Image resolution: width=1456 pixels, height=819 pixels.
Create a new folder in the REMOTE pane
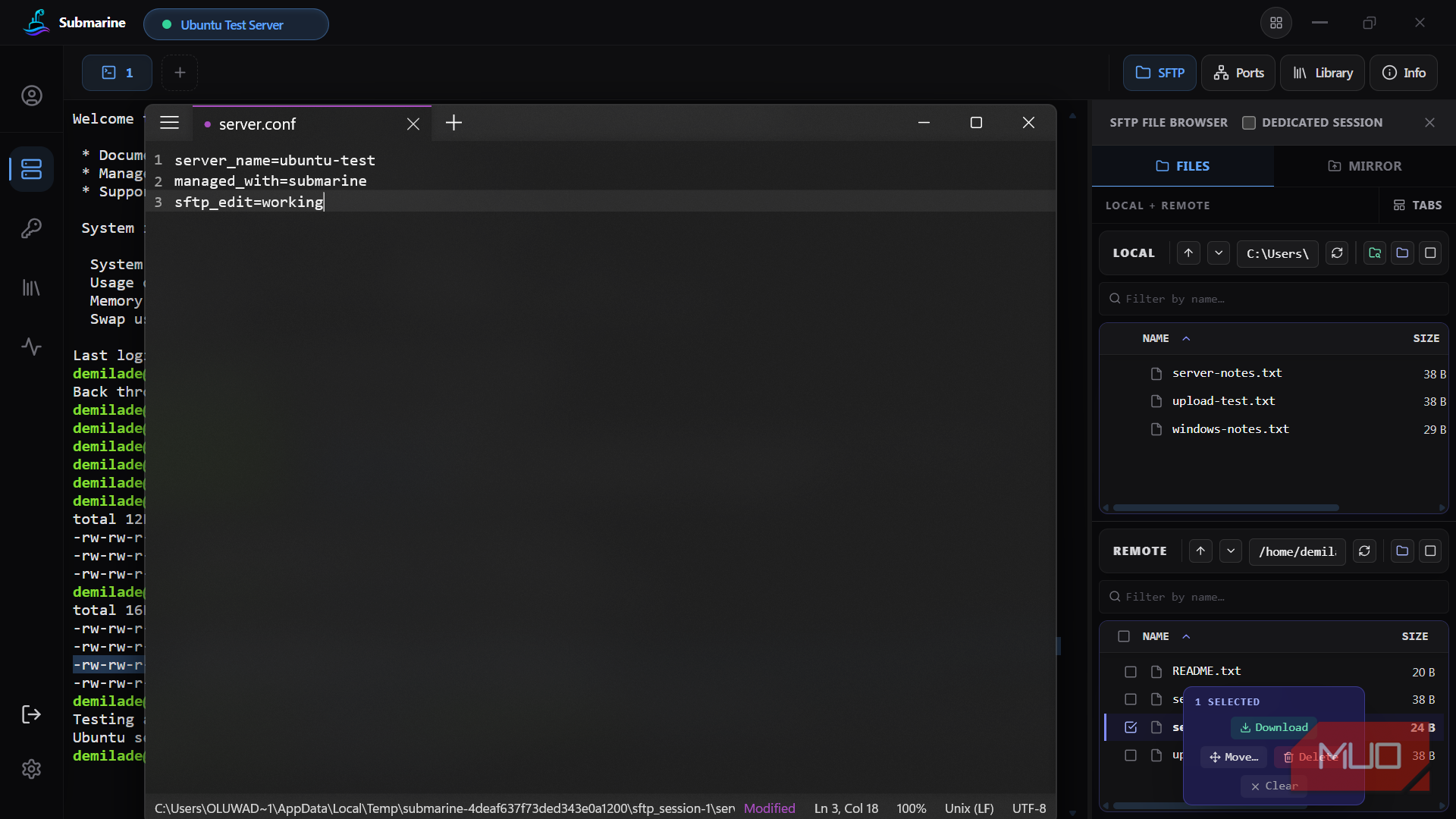(x=1402, y=551)
